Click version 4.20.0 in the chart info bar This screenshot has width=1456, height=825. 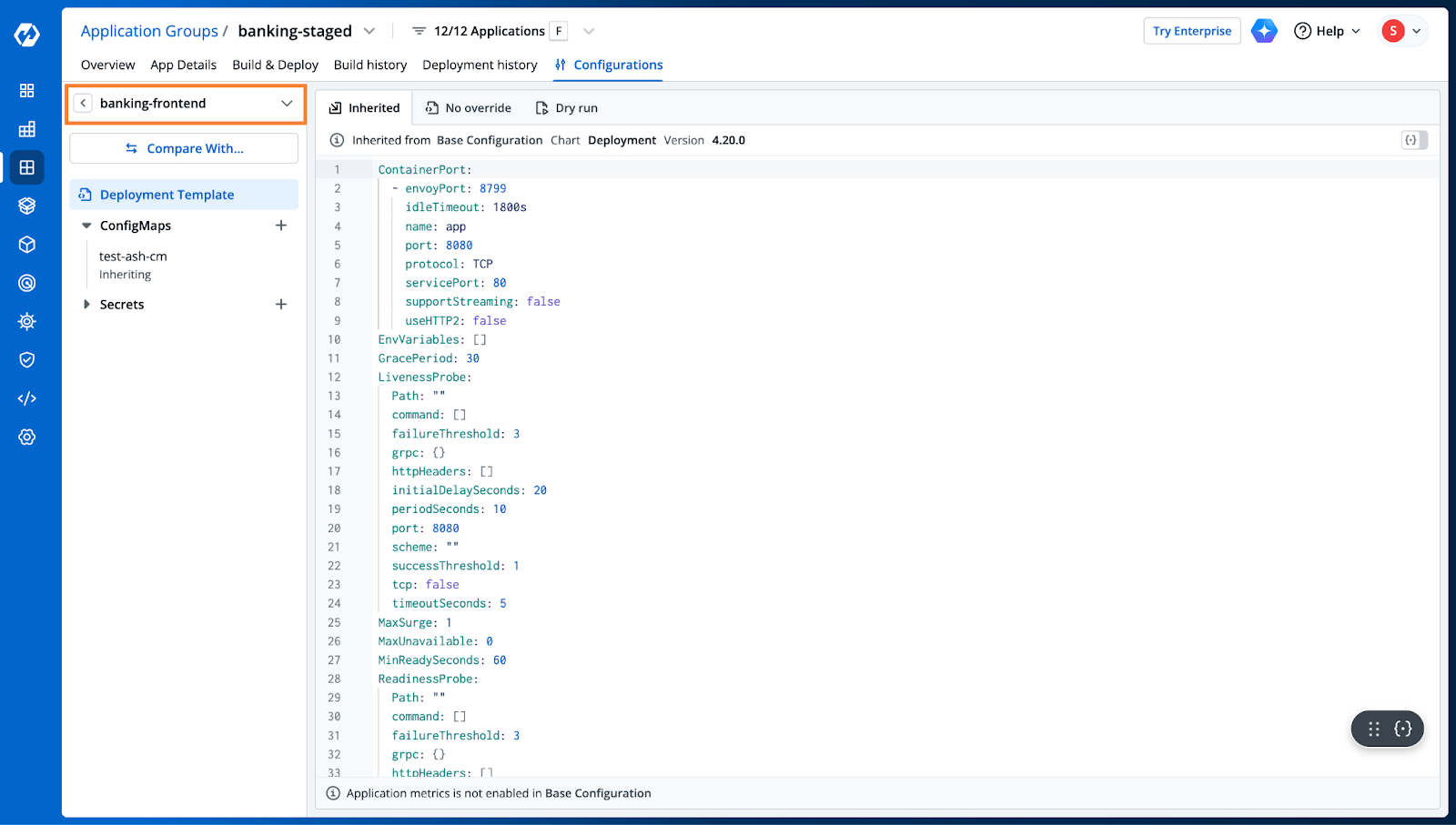click(728, 140)
